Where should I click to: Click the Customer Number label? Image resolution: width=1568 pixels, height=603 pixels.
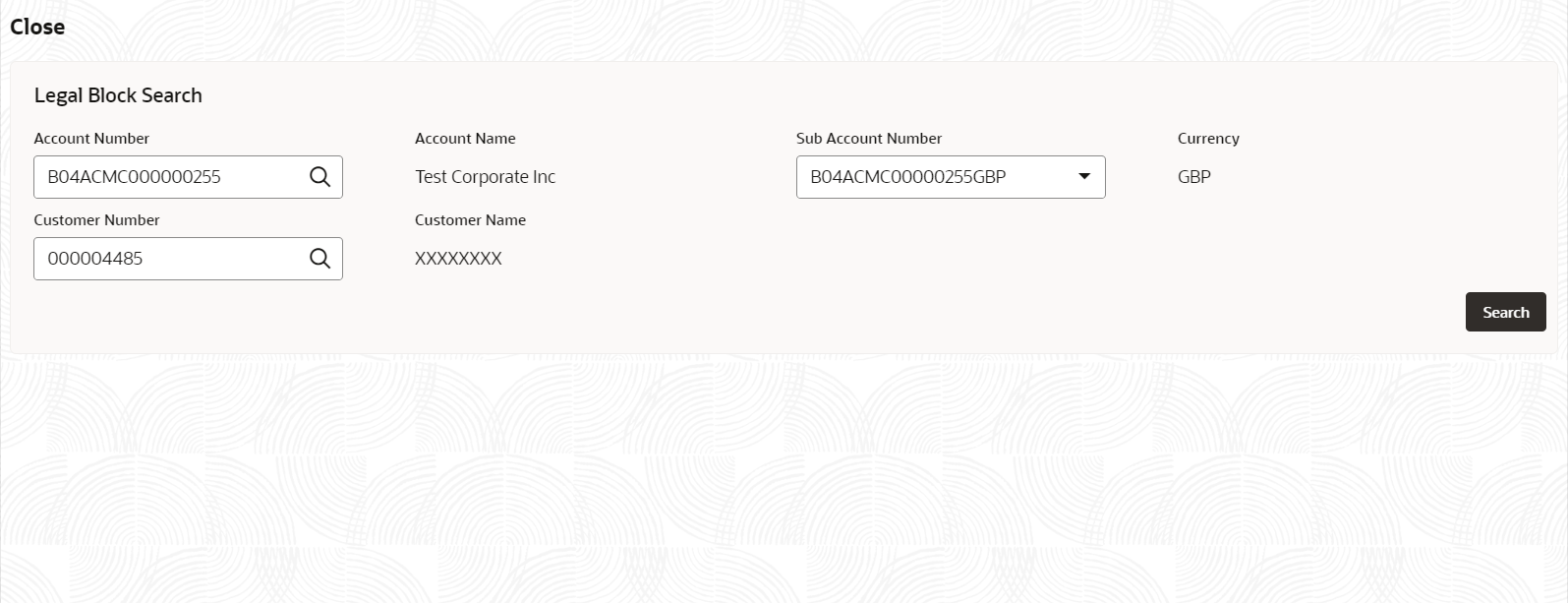[96, 220]
